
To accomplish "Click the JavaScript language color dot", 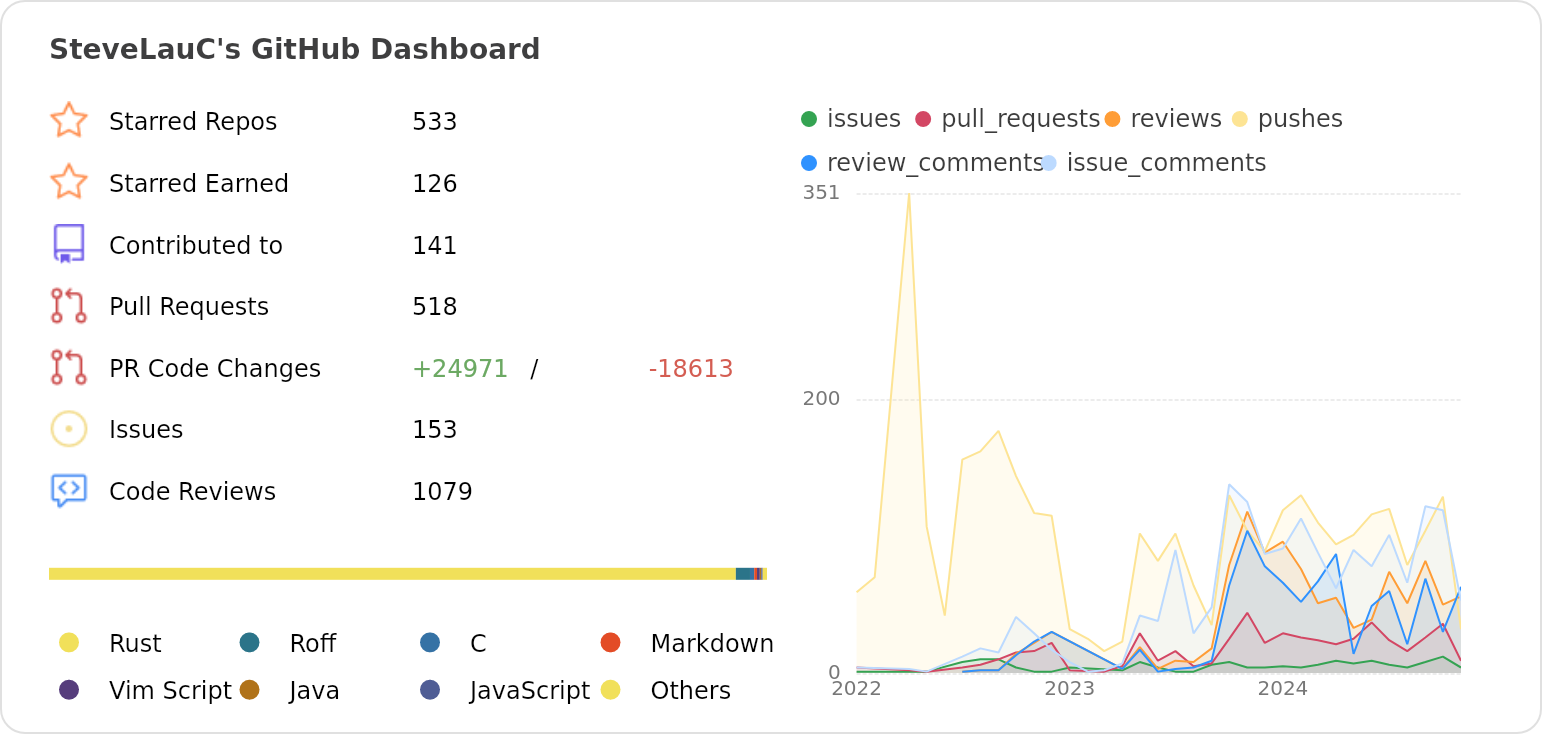I will [430, 689].
